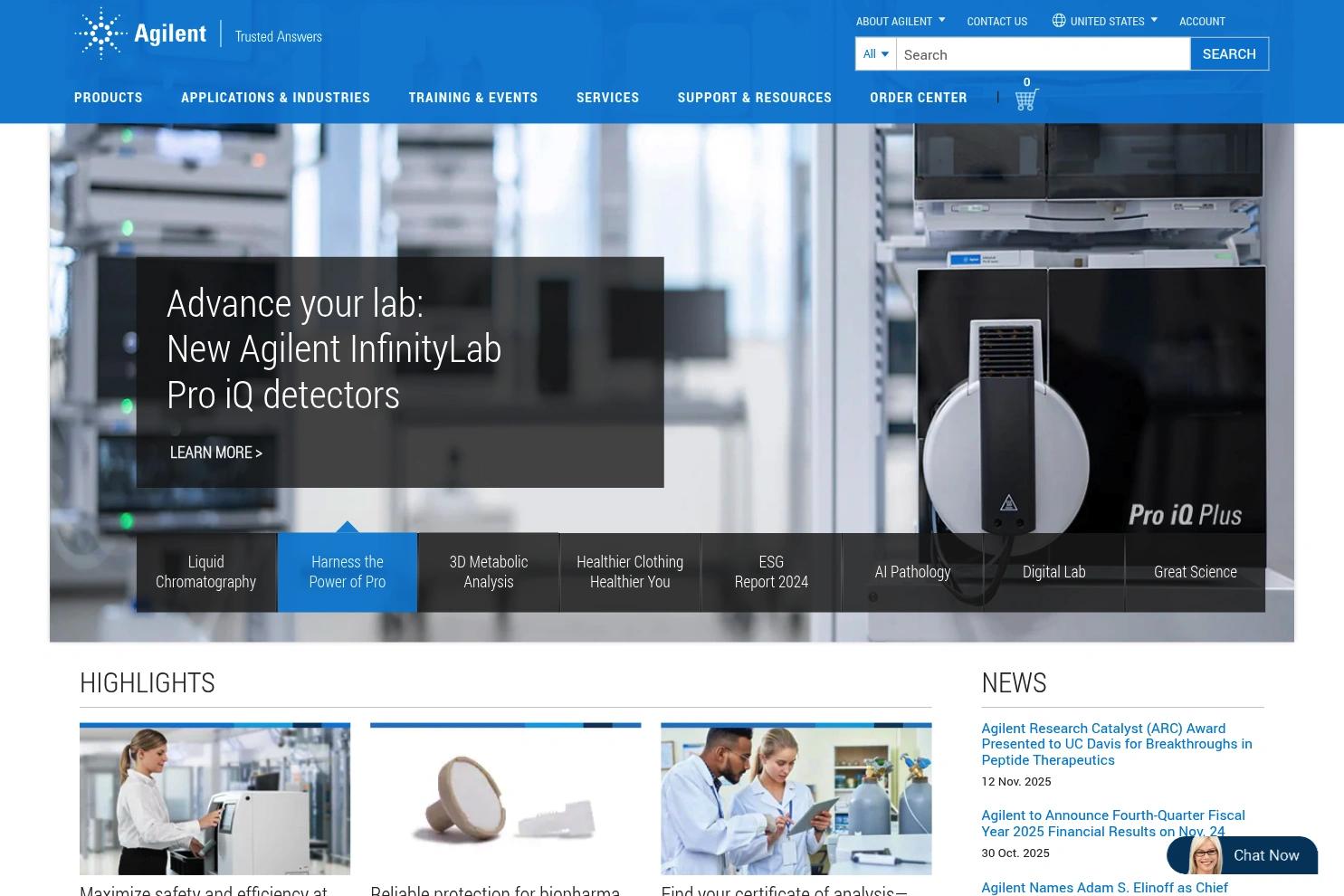Screen dimensions: 1344x896
Task: Focus the Search input field
Action: [x=1043, y=54]
